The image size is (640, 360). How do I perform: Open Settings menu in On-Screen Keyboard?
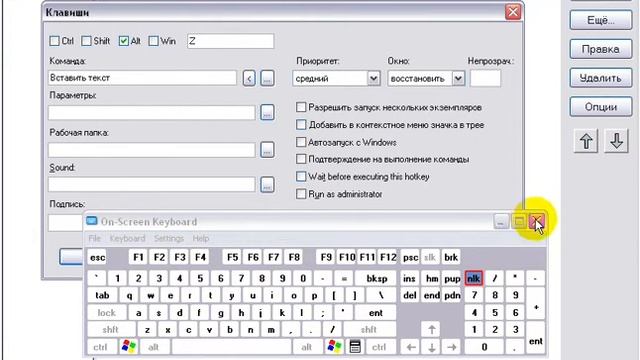[169, 238]
